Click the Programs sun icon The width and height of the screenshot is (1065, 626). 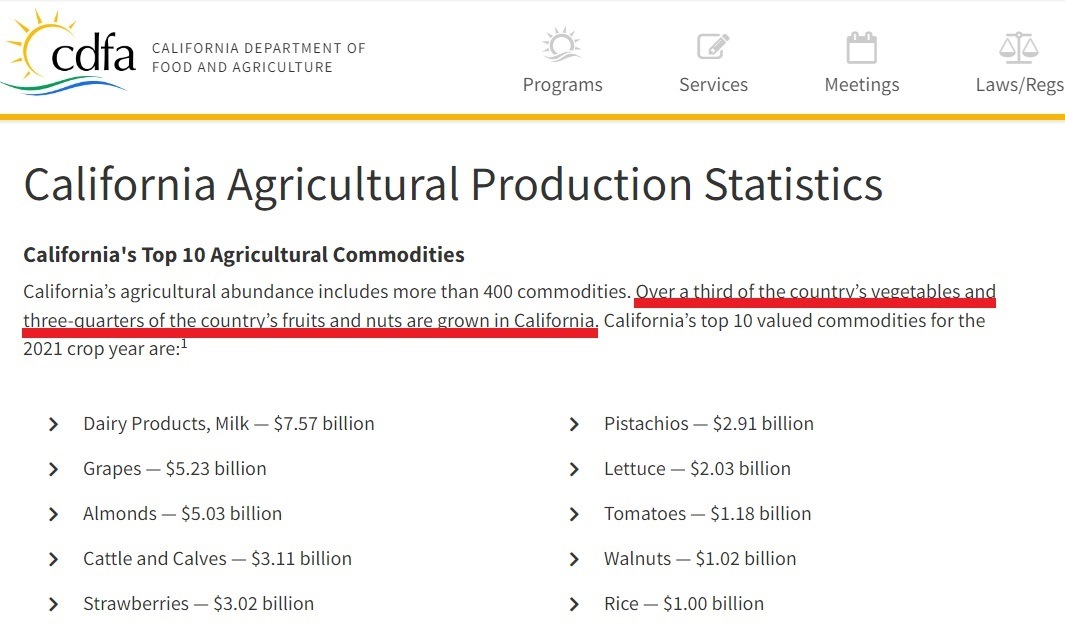pos(562,46)
